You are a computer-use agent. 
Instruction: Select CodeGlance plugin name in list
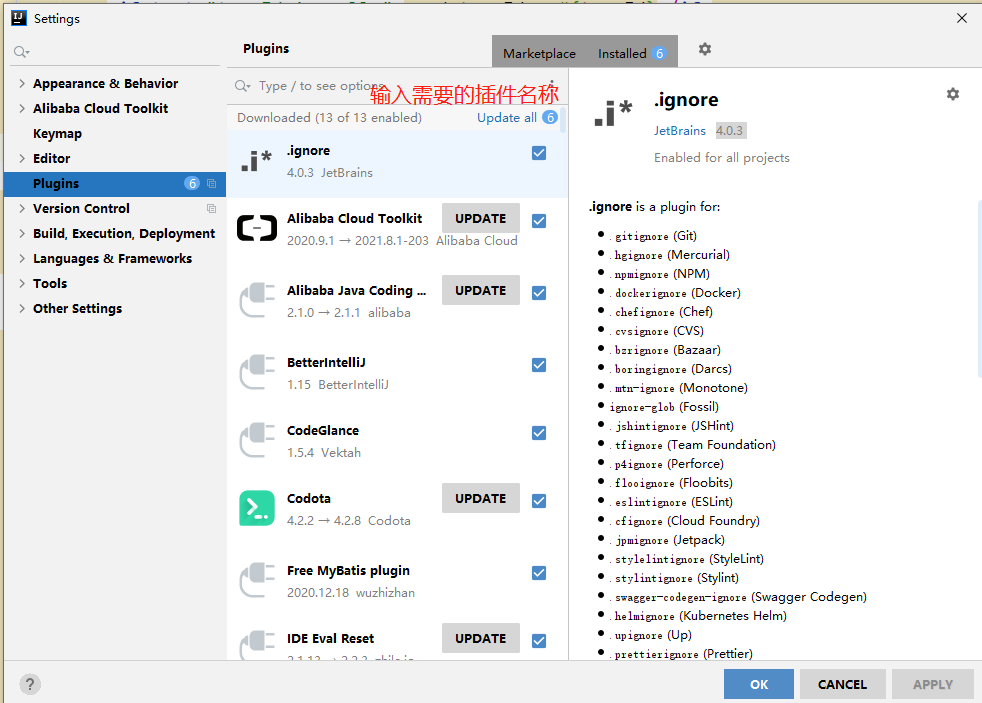click(323, 430)
